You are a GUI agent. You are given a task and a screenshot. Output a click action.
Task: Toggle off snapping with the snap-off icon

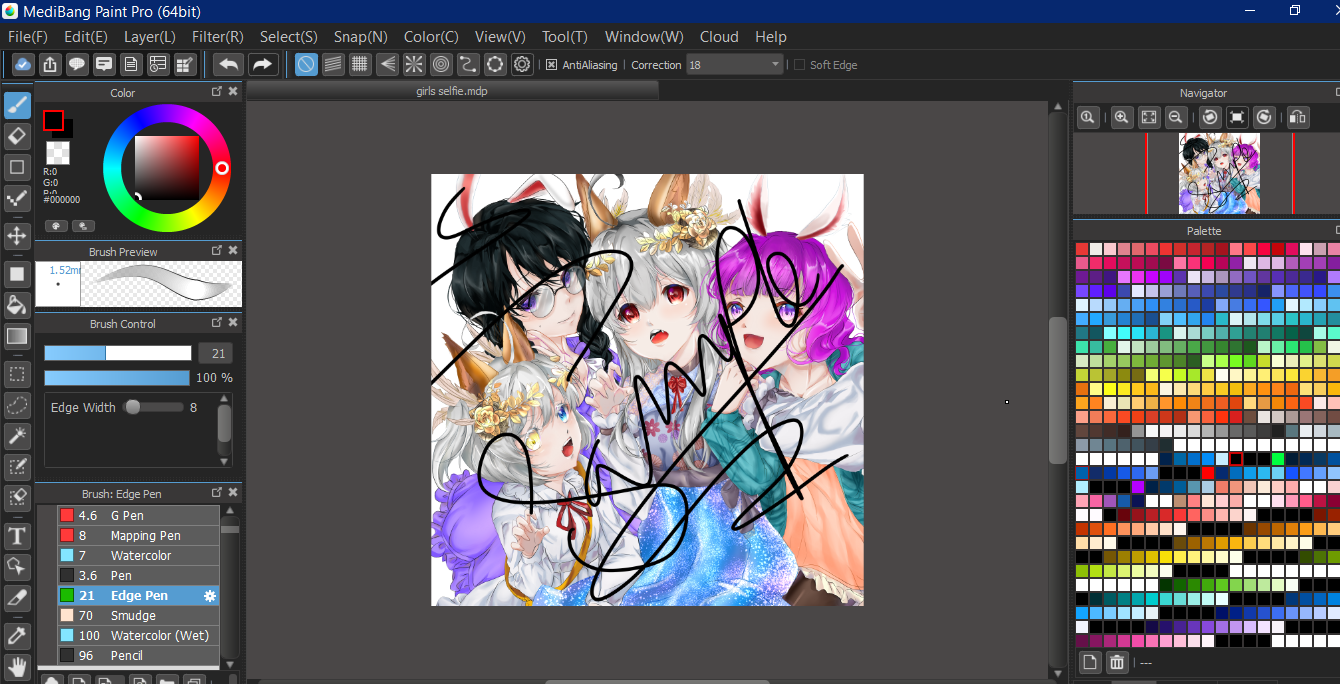click(305, 64)
